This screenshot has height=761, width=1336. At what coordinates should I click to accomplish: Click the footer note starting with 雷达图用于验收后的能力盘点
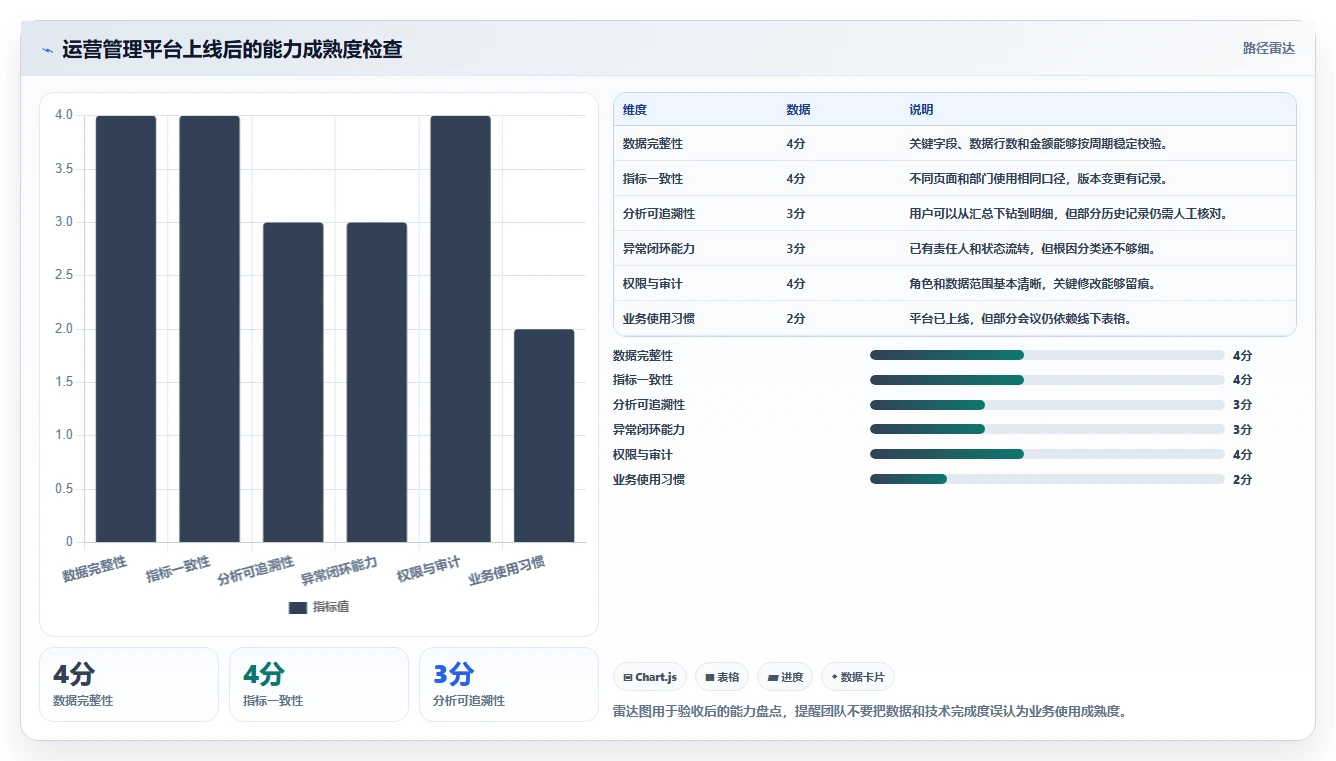(x=869, y=712)
